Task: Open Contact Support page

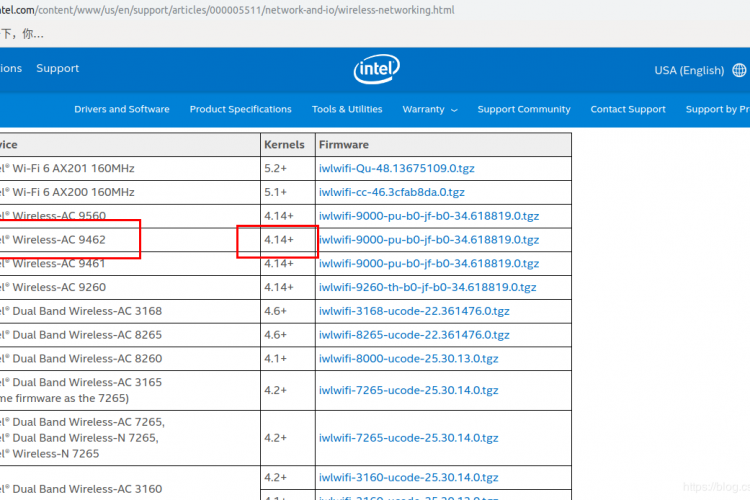Action: [628, 109]
